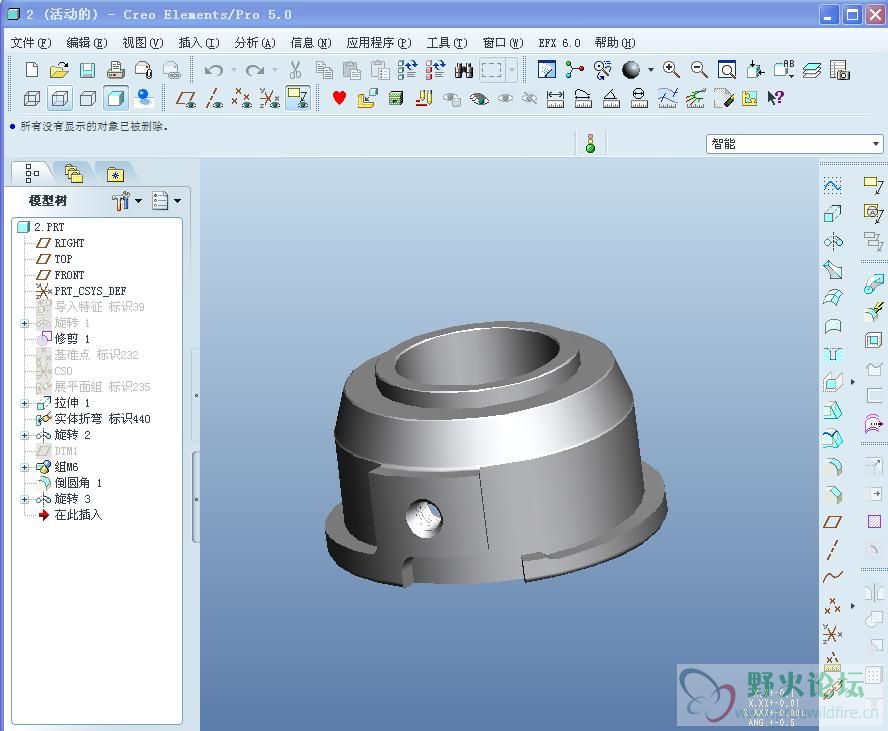This screenshot has height=731, width=888.
Task: Click the Coordinate System tool in right toolbar
Action: pyautogui.click(x=832, y=634)
